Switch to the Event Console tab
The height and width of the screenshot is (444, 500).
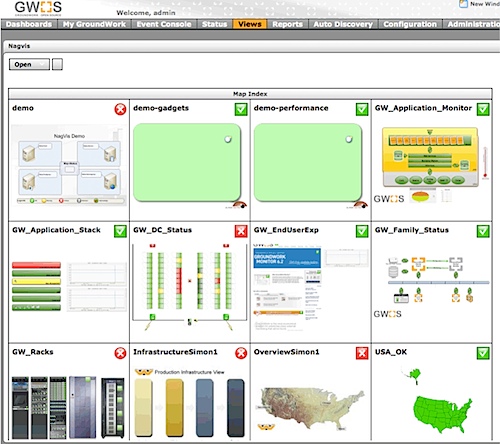[x=164, y=24]
